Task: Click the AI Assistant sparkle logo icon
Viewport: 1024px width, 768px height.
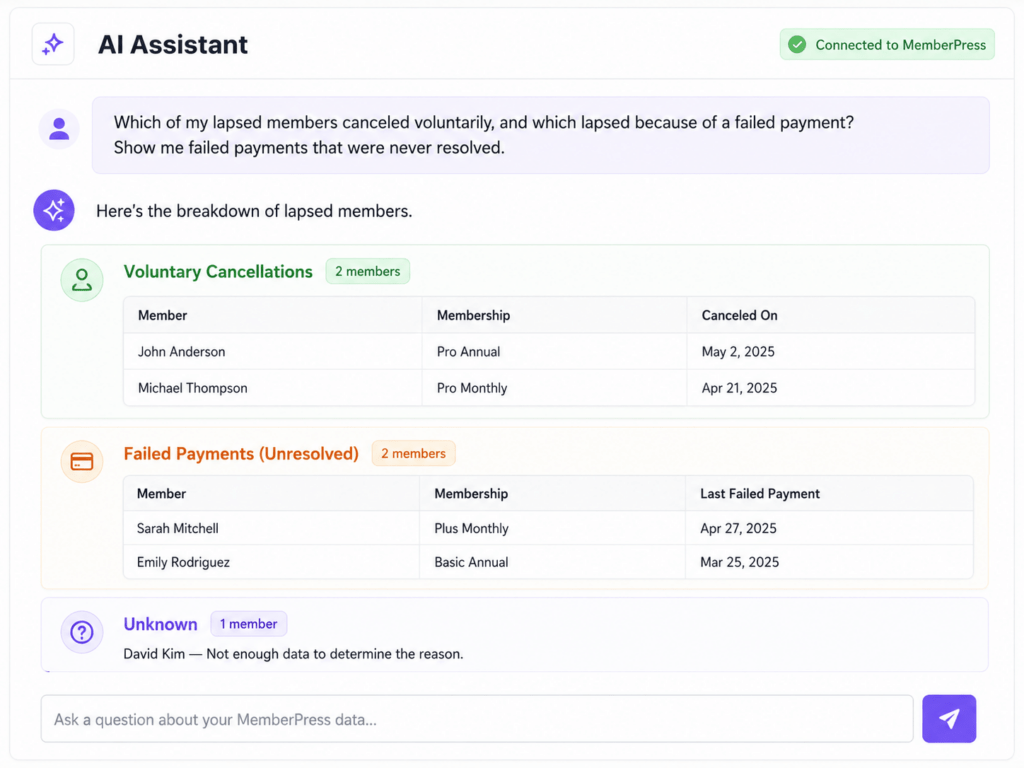Action: click(x=53, y=44)
